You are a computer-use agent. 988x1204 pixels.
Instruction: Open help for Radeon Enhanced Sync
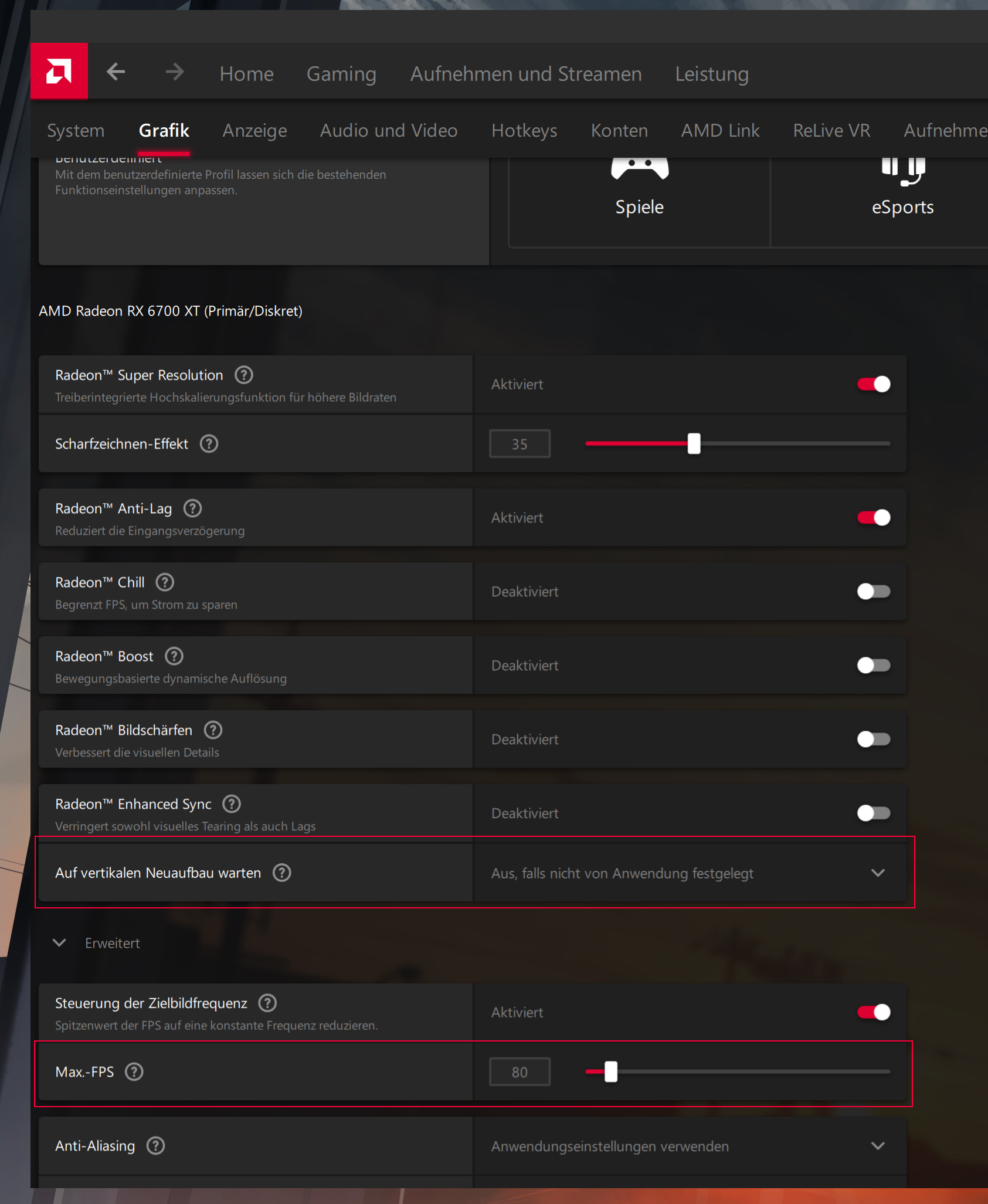pyautogui.click(x=232, y=804)
